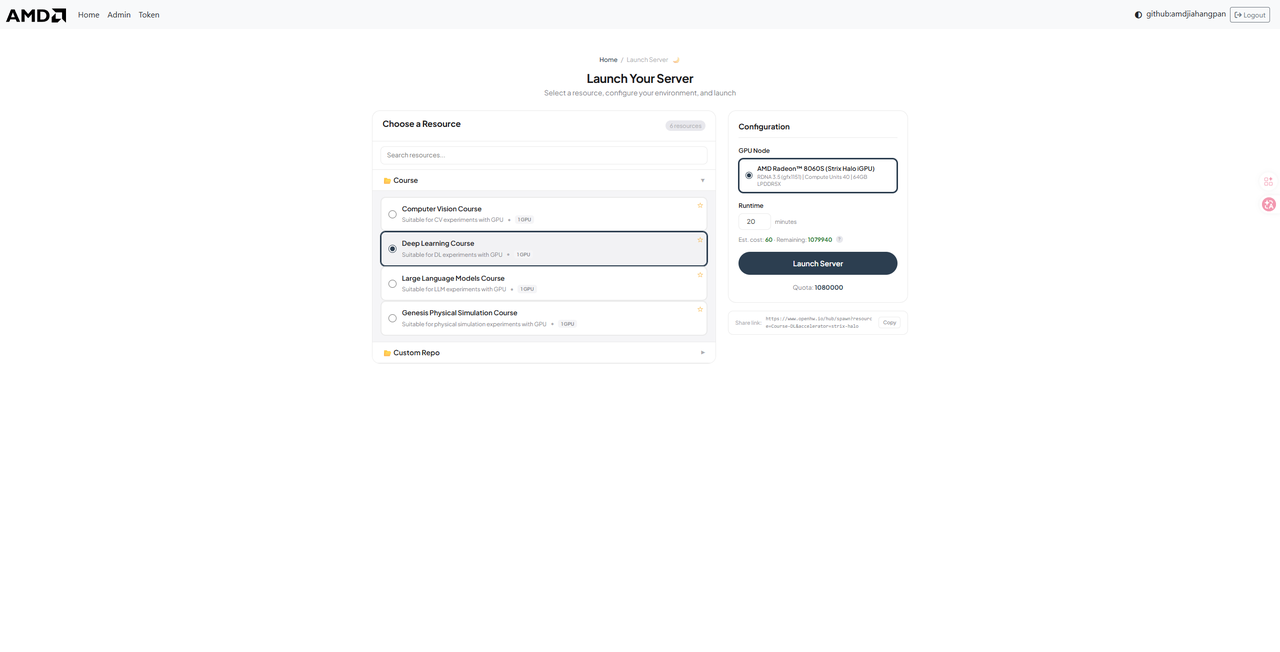Open the pink grid apps floating icon

[x=1269, y=181]
